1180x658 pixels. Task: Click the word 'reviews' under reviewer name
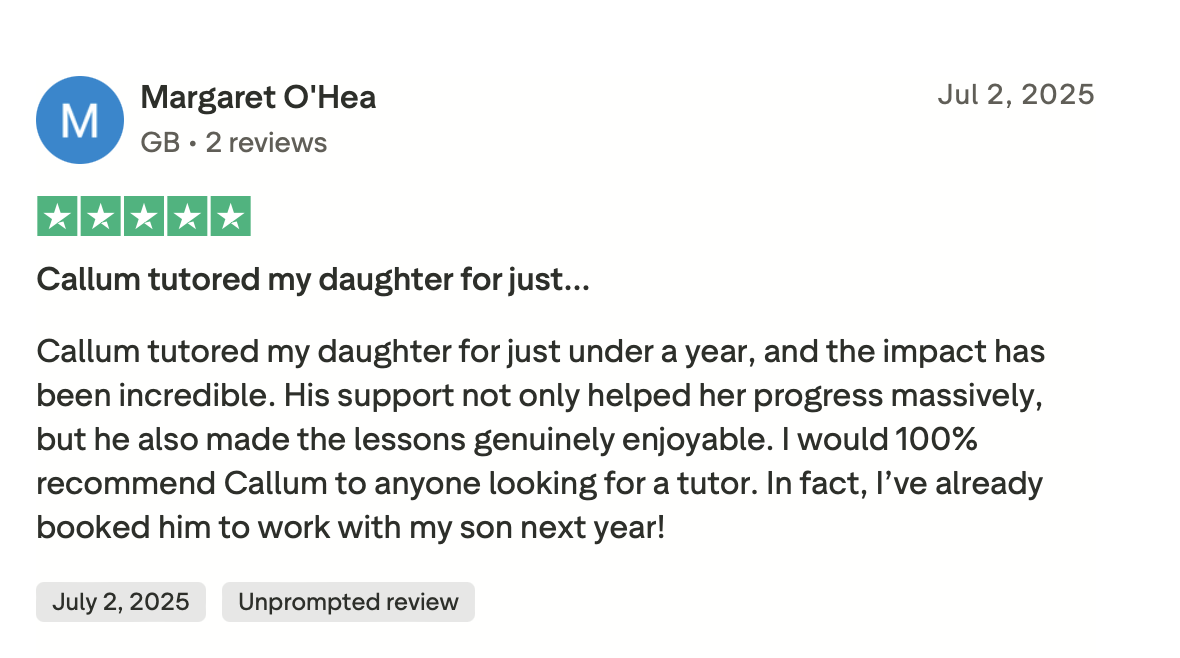pyautogui.click(x=278, y=142)
